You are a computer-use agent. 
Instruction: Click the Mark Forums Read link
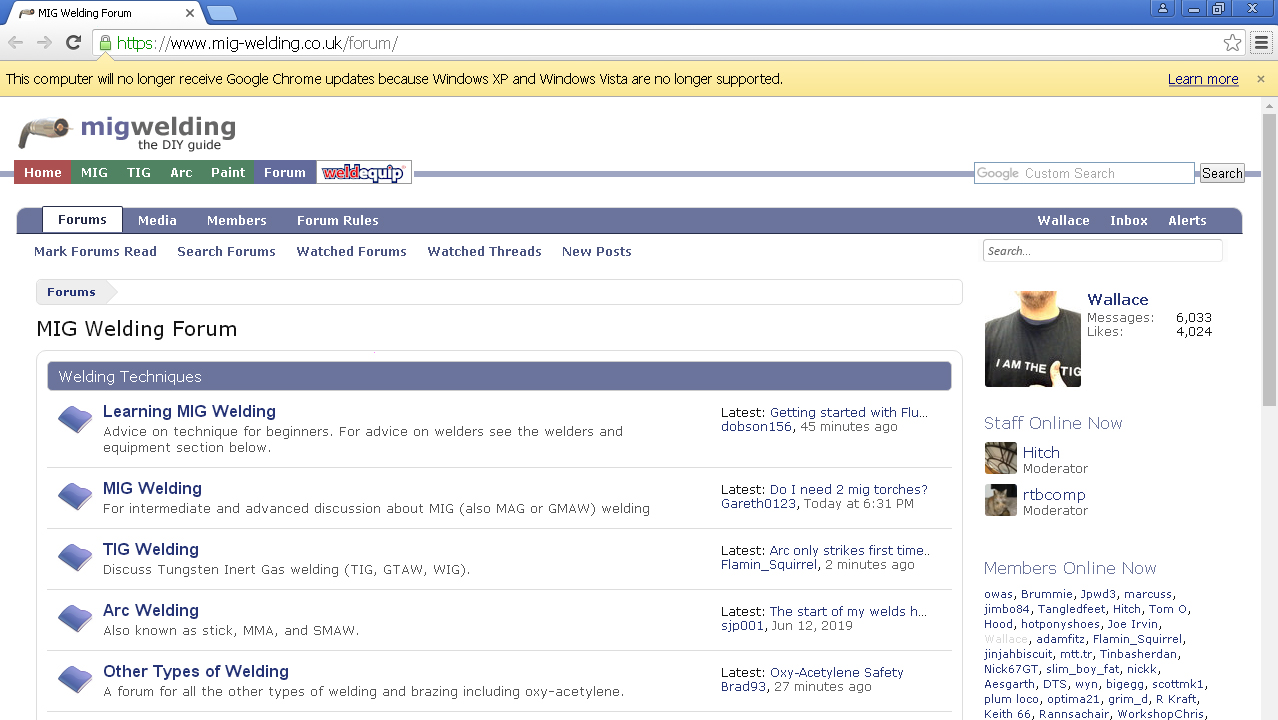click(x=95, y=252)
